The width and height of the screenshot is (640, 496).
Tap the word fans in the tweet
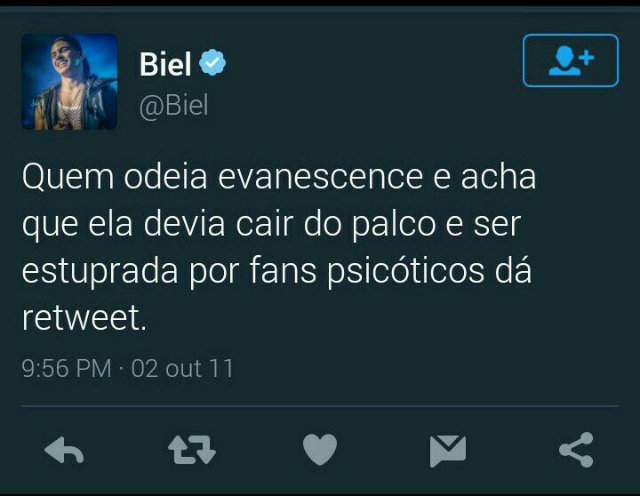pos(283,270)
